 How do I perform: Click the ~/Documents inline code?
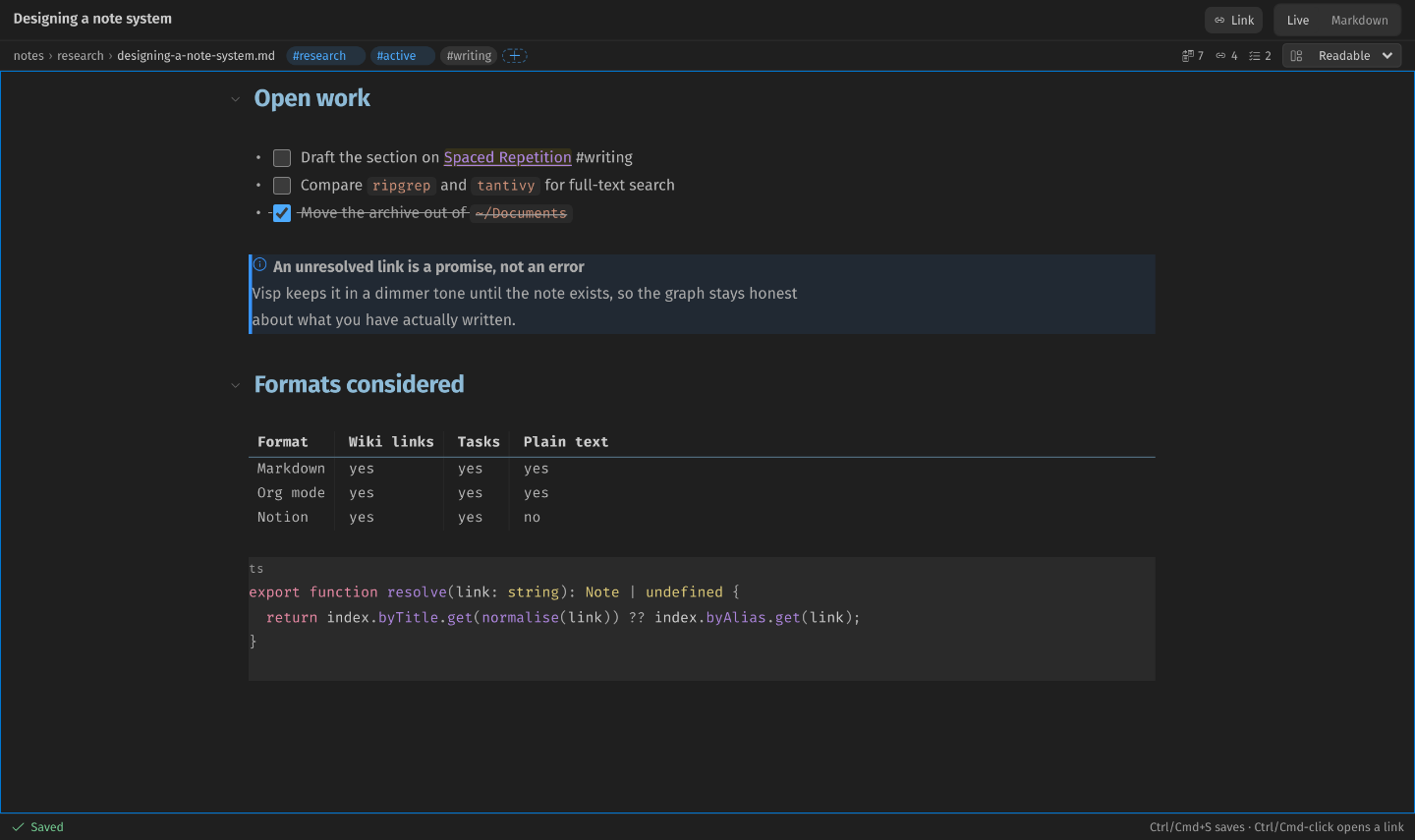point(521,213)
